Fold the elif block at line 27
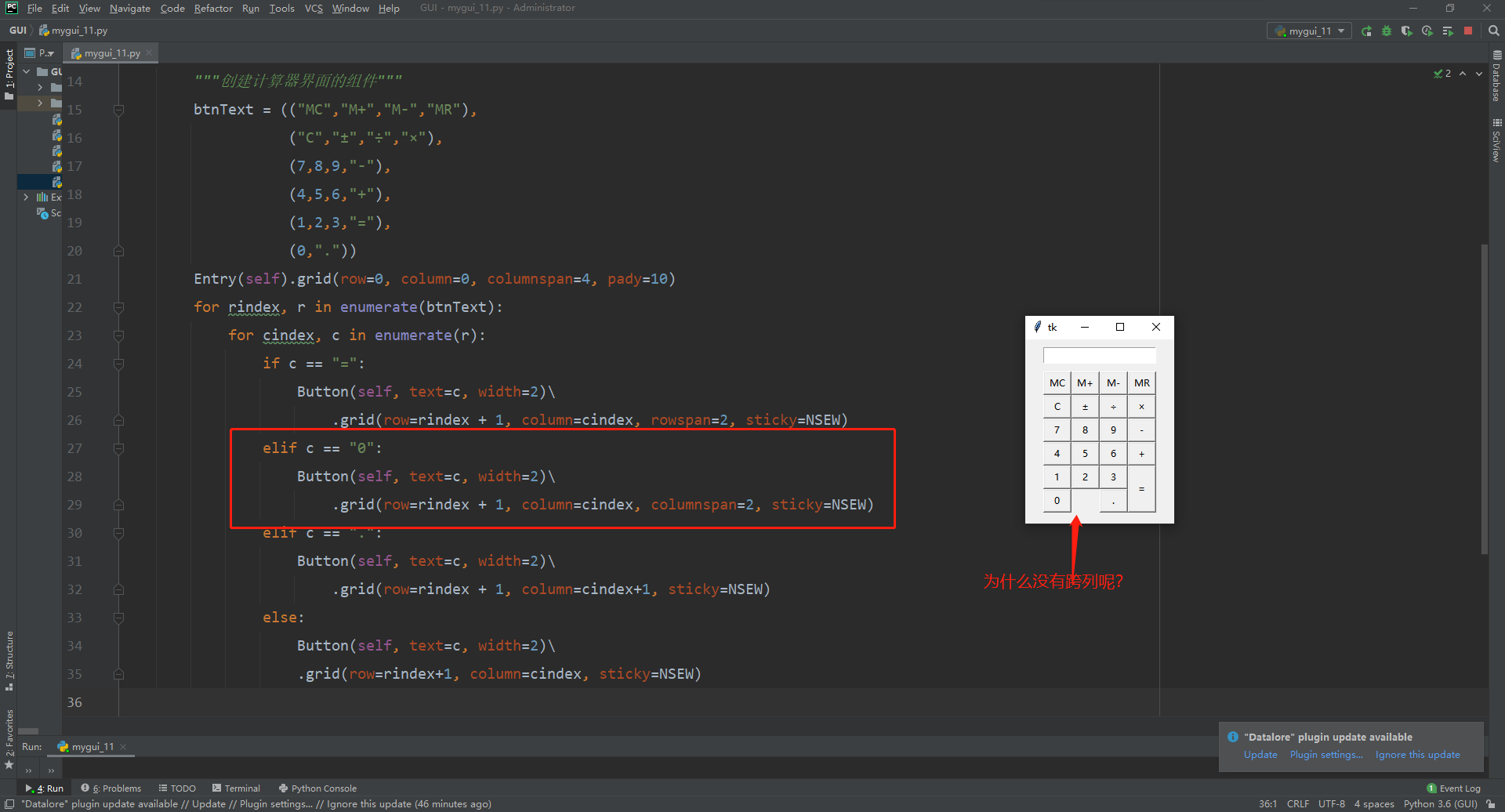1505x812 pixels. click(x=118, y=448)
